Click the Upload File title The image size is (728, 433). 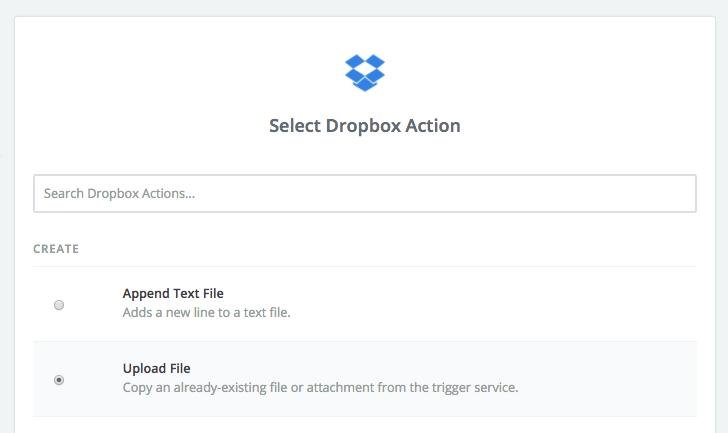coord(156,368)
